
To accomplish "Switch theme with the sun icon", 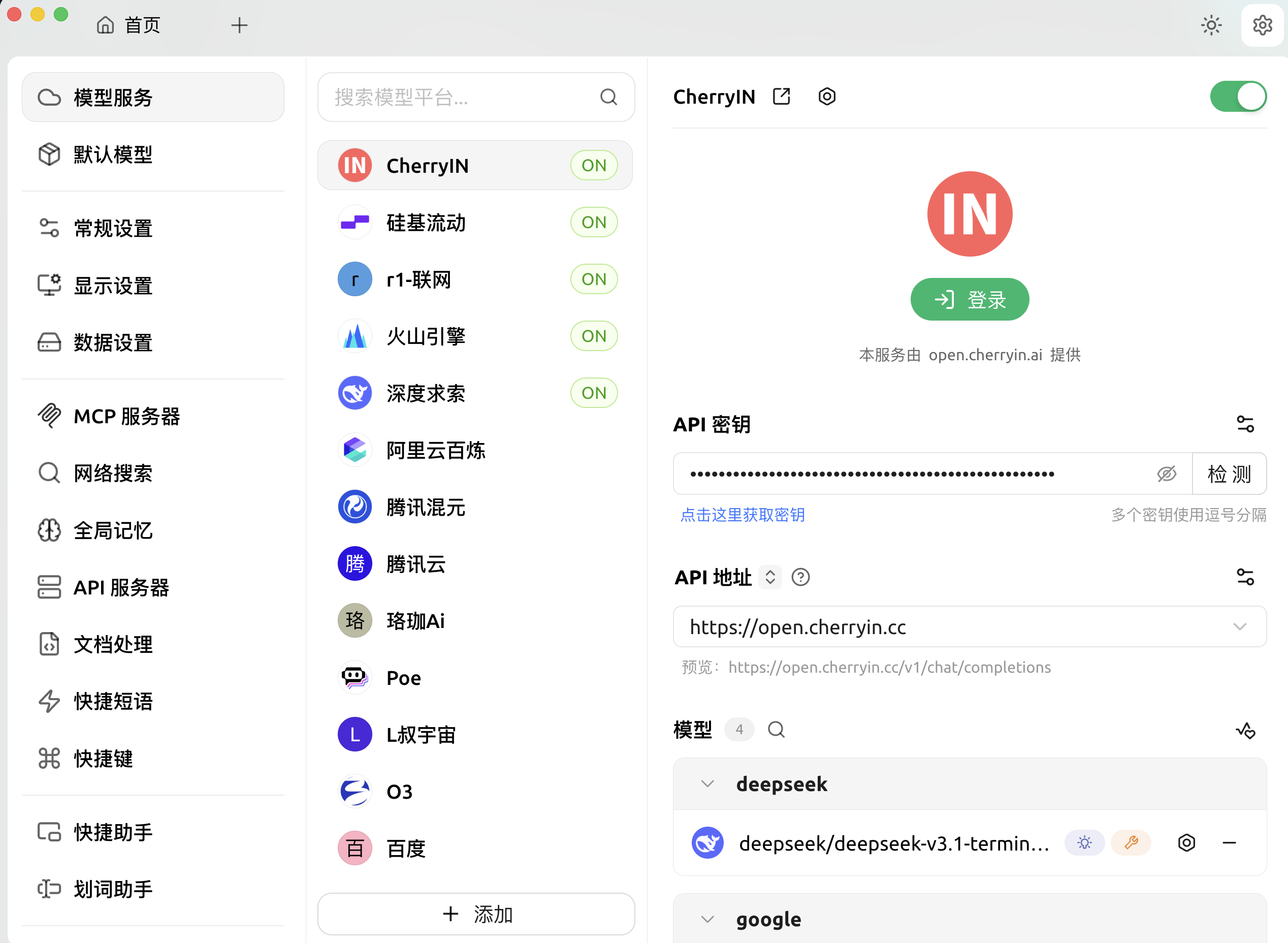I will click(1211, 25).
